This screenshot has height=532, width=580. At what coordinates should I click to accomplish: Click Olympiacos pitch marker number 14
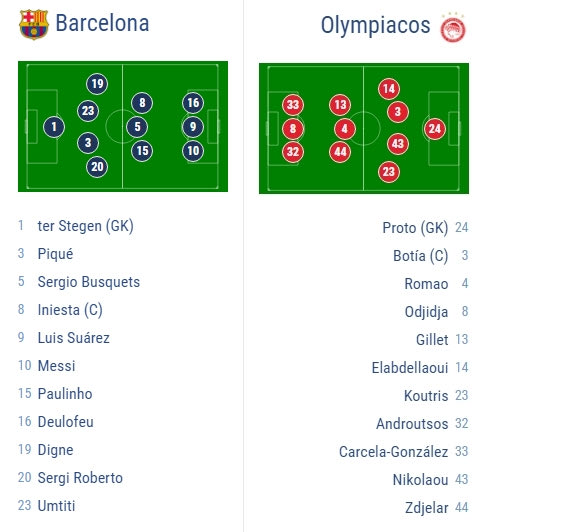[389, 89]
